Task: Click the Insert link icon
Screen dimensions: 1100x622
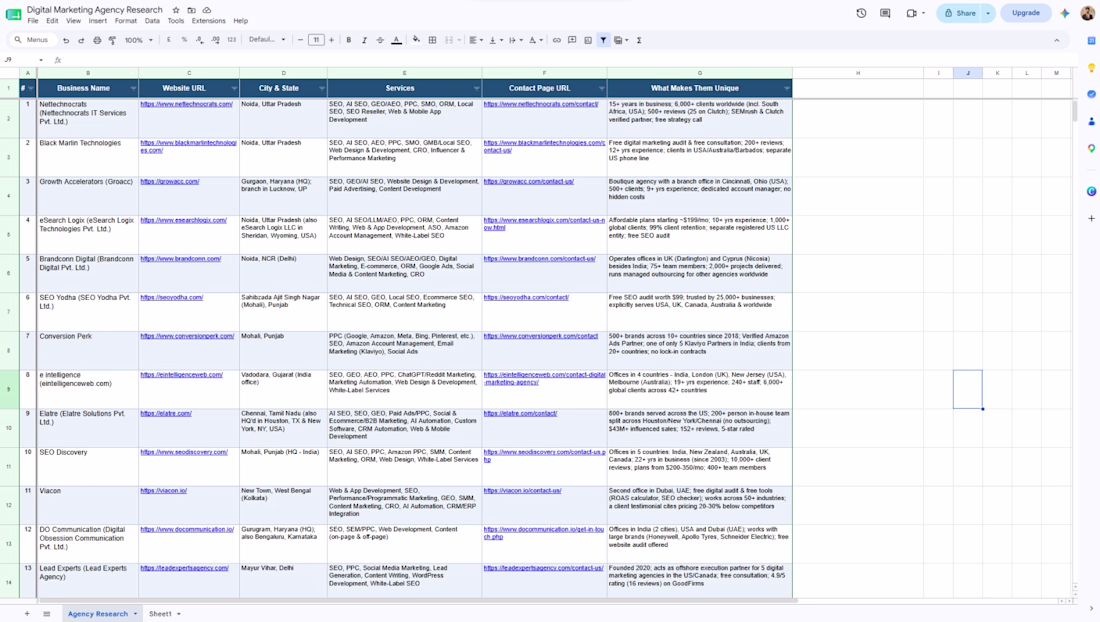Action: 556,40
